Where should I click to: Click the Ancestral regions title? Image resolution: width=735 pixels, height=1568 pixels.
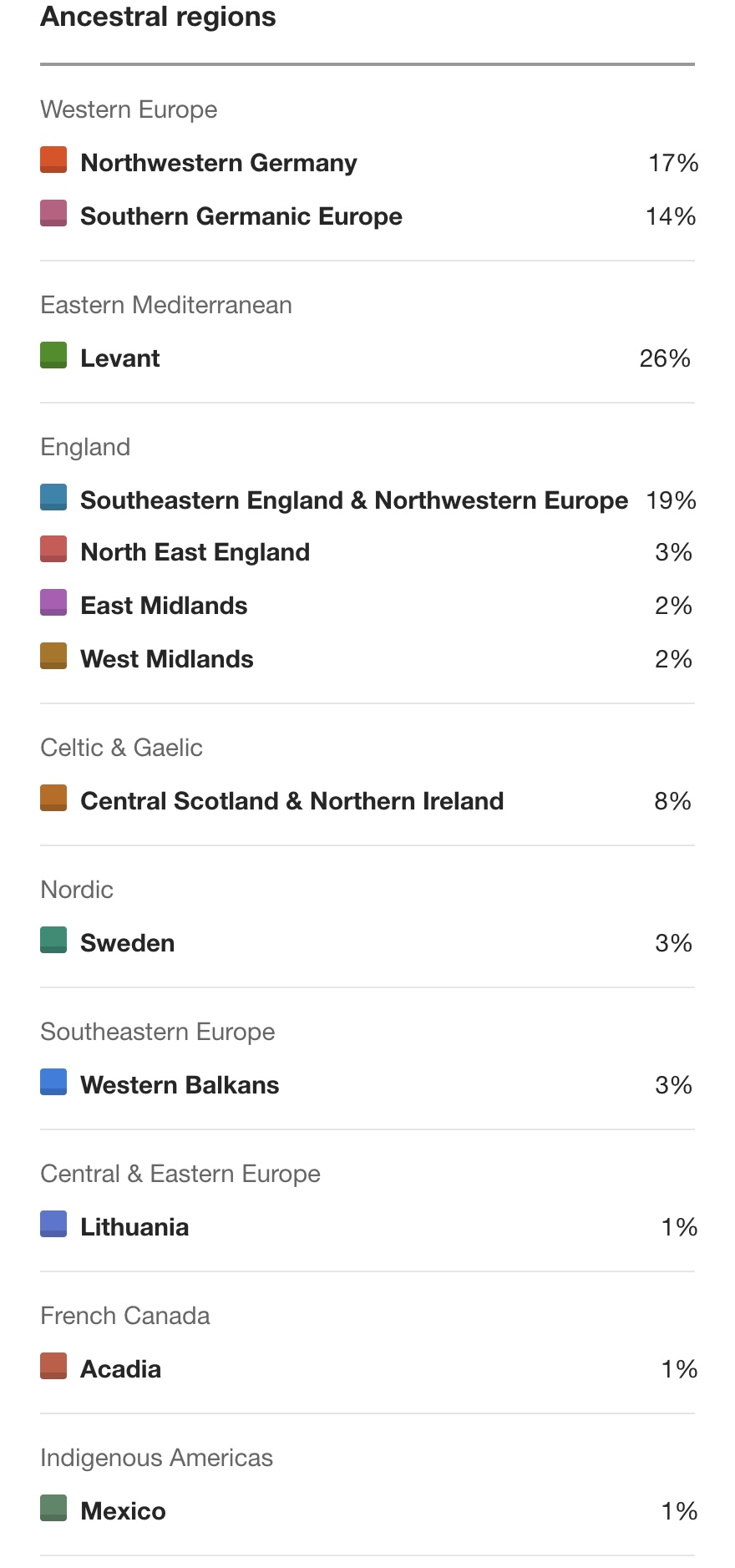point(159,17)
